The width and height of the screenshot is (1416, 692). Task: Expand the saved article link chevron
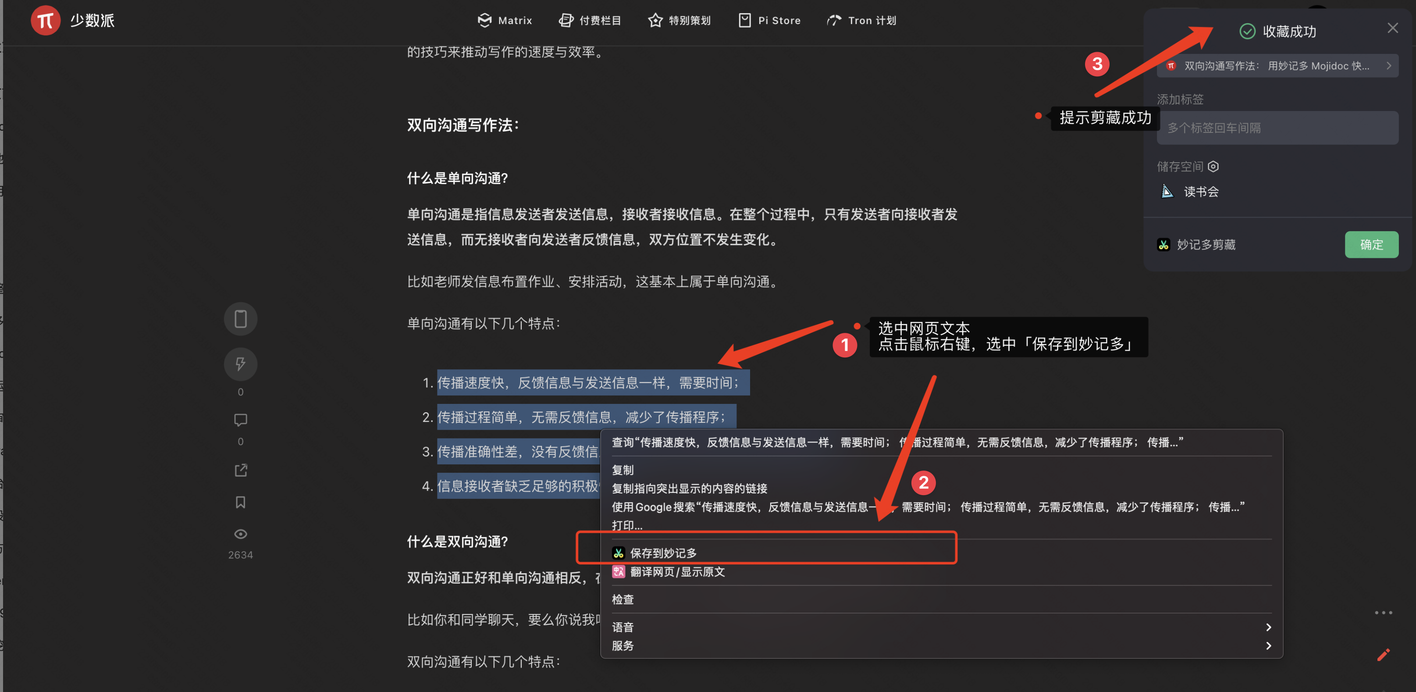click(1389, 66)
